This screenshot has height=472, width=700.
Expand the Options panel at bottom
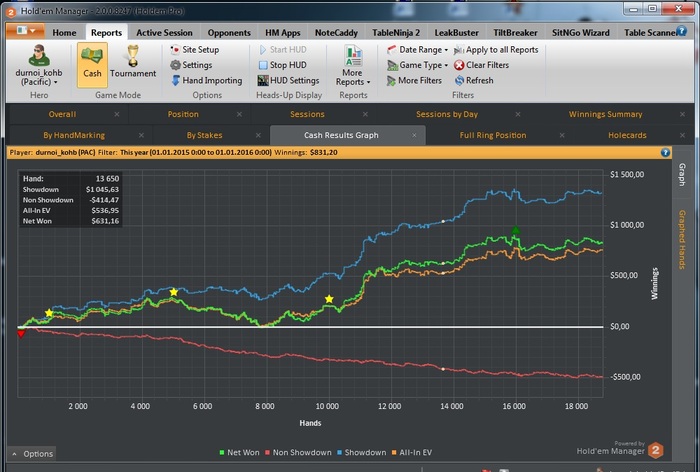[32, 453]
